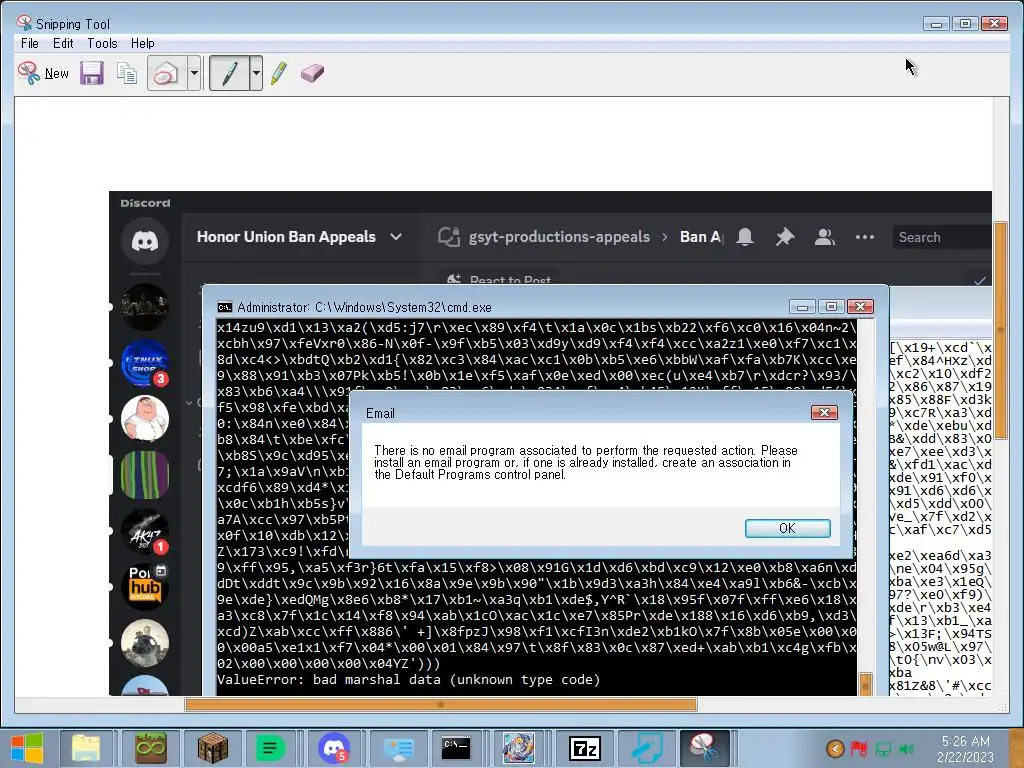The image size is (1024, 768).
Task: Select the yellow Highlighter tool
Action: 279,73
